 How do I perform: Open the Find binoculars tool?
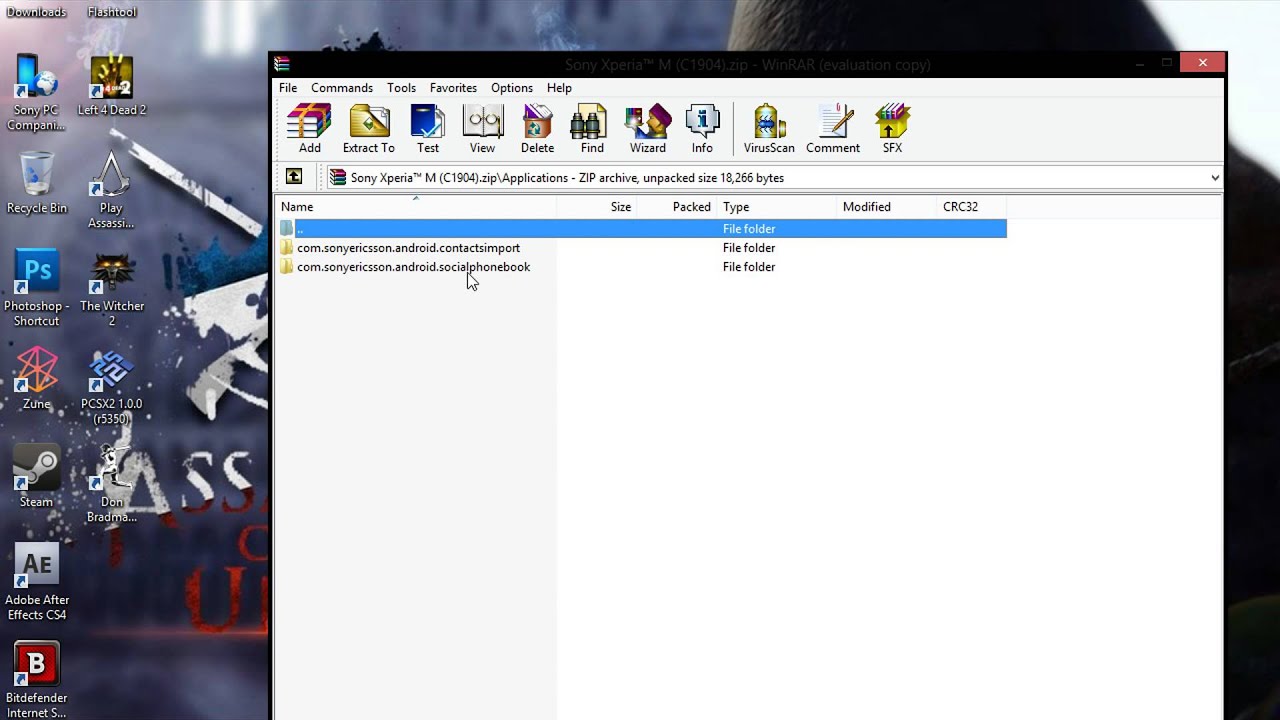coord(592,128)
